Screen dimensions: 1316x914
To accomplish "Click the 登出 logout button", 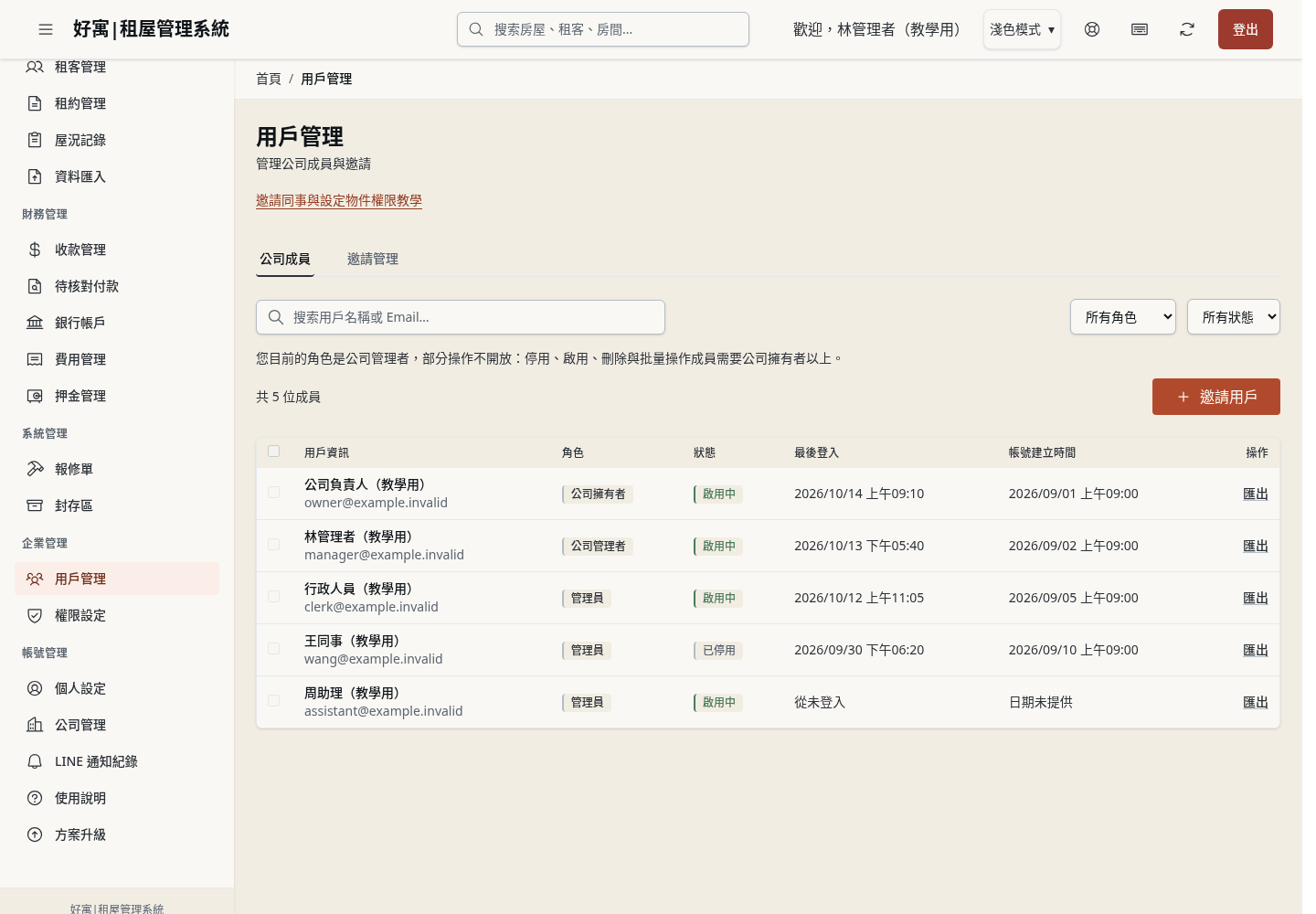I will tap(1246, 29).
